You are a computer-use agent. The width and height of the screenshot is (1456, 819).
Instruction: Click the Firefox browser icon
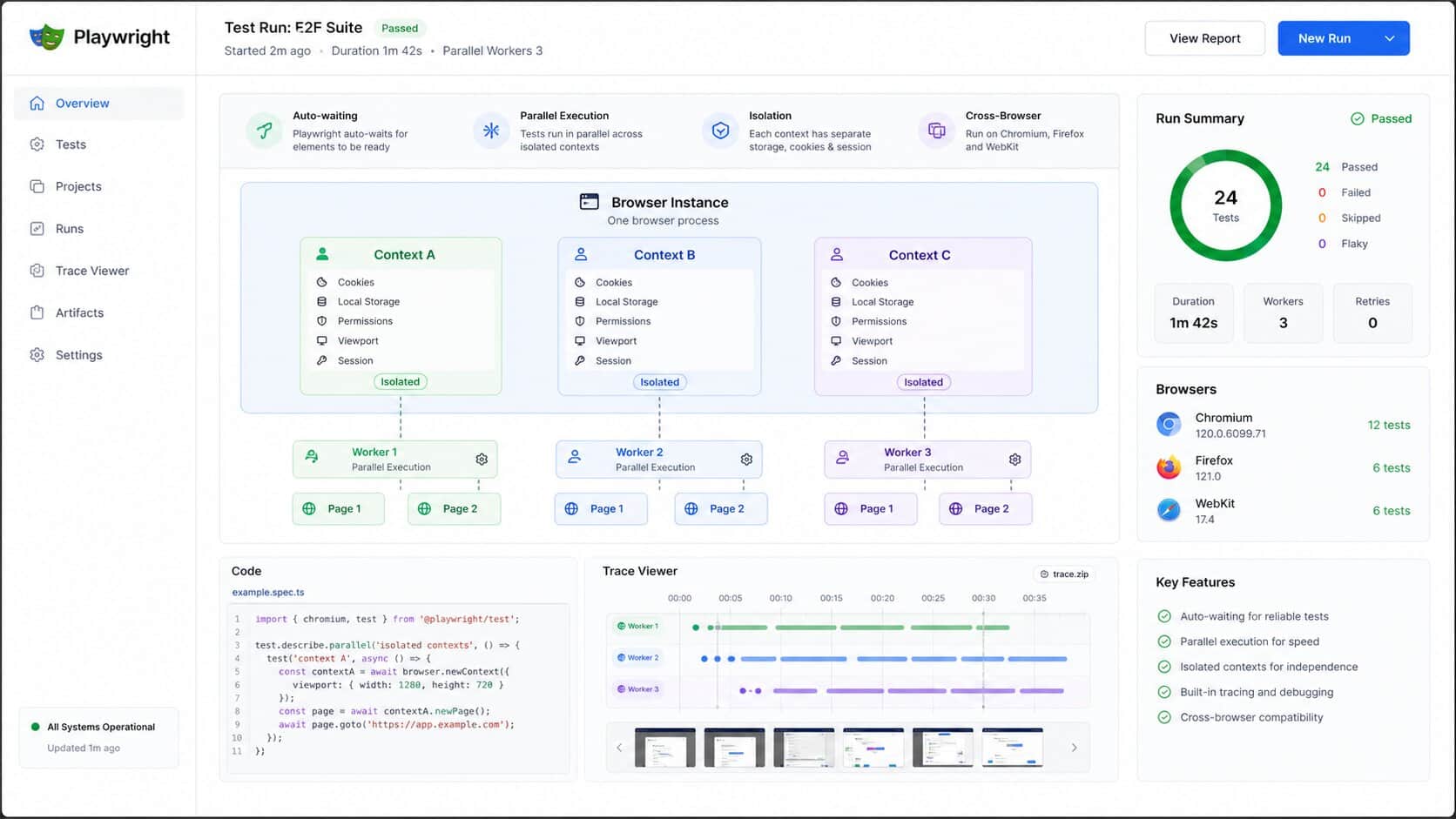[x=1169, y=467]
